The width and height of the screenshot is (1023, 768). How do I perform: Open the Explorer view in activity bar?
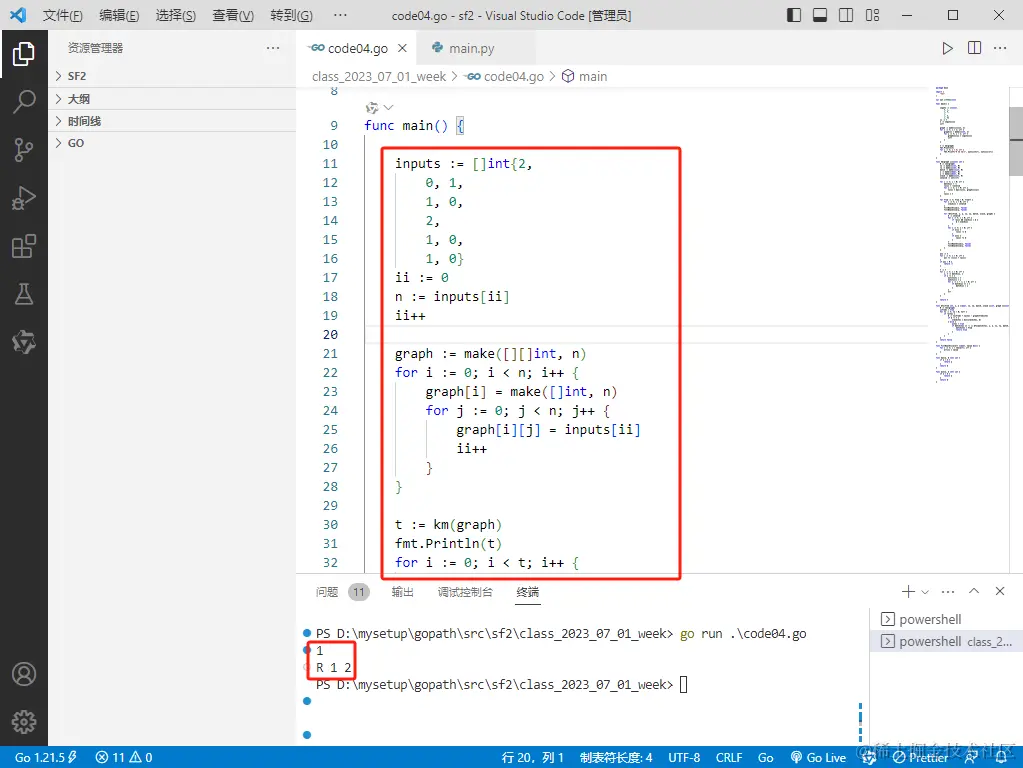click(x=23, y=54)
